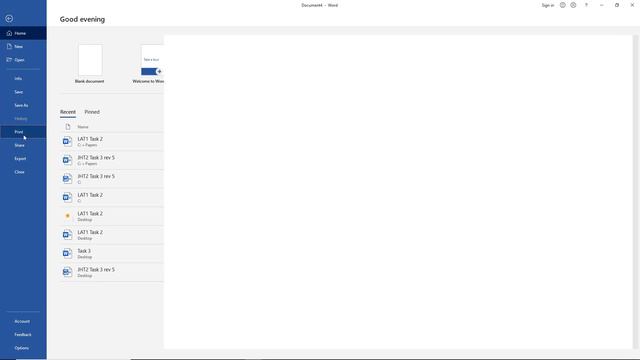Open Word Options
640x360 pixels.
[23, 348]
